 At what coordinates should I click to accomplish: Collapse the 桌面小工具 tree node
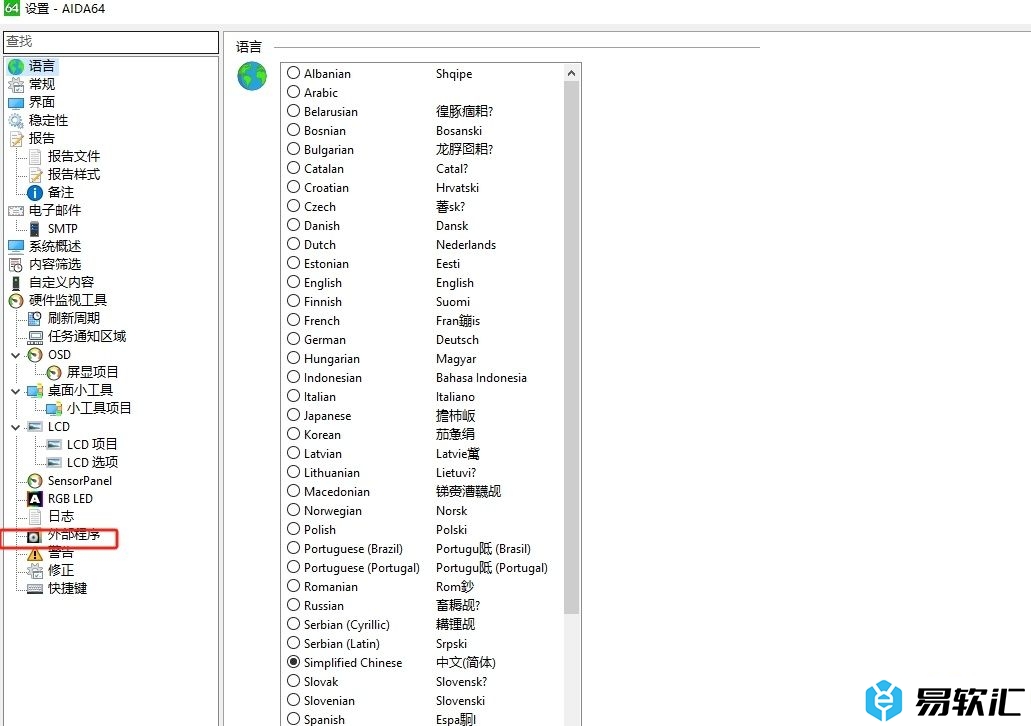point(16,391)
